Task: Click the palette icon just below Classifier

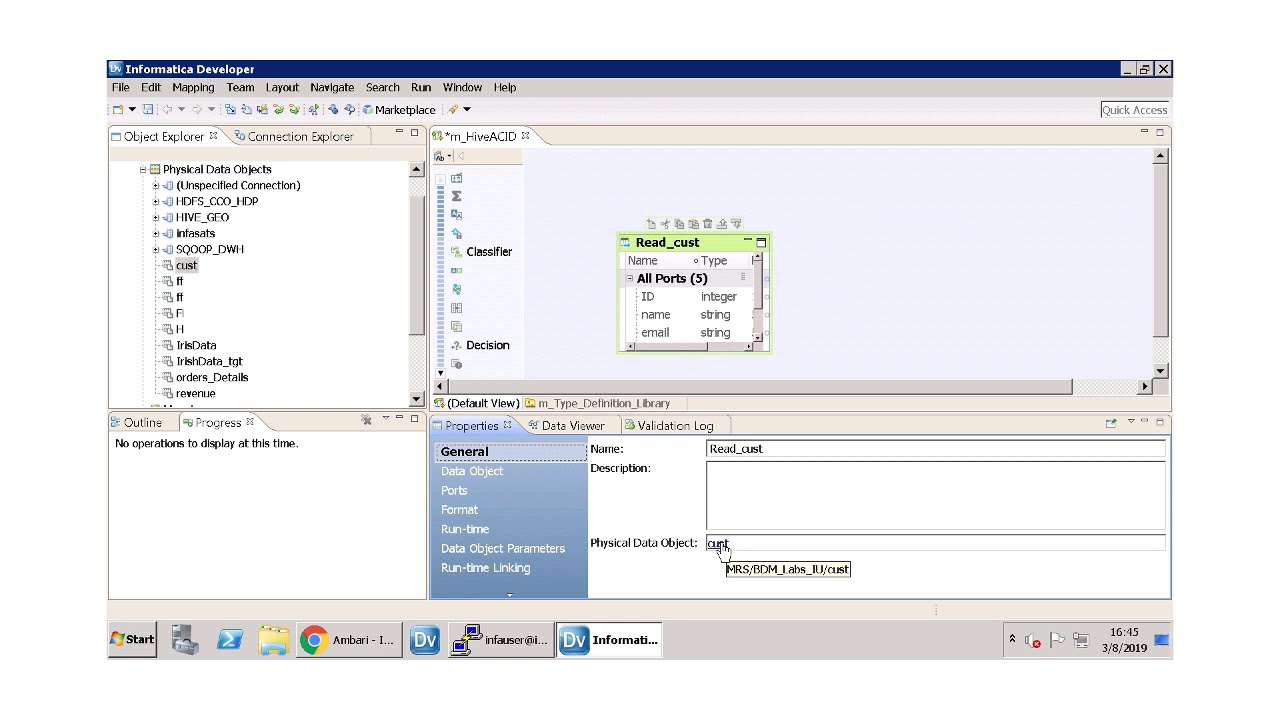Action: pyautogui.click(x=456, y=271)
